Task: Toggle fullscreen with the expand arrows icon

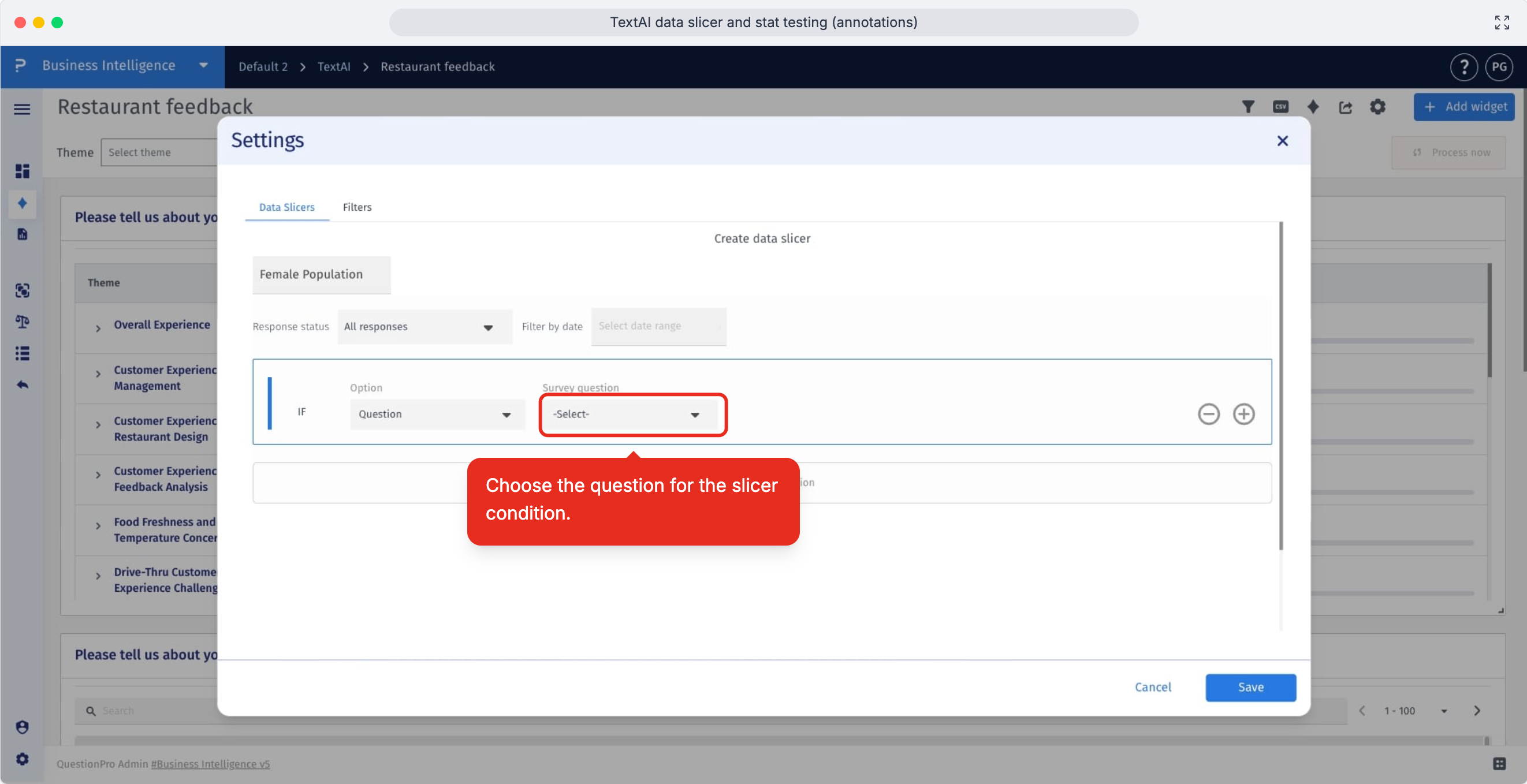Action: click(1502, 23)
